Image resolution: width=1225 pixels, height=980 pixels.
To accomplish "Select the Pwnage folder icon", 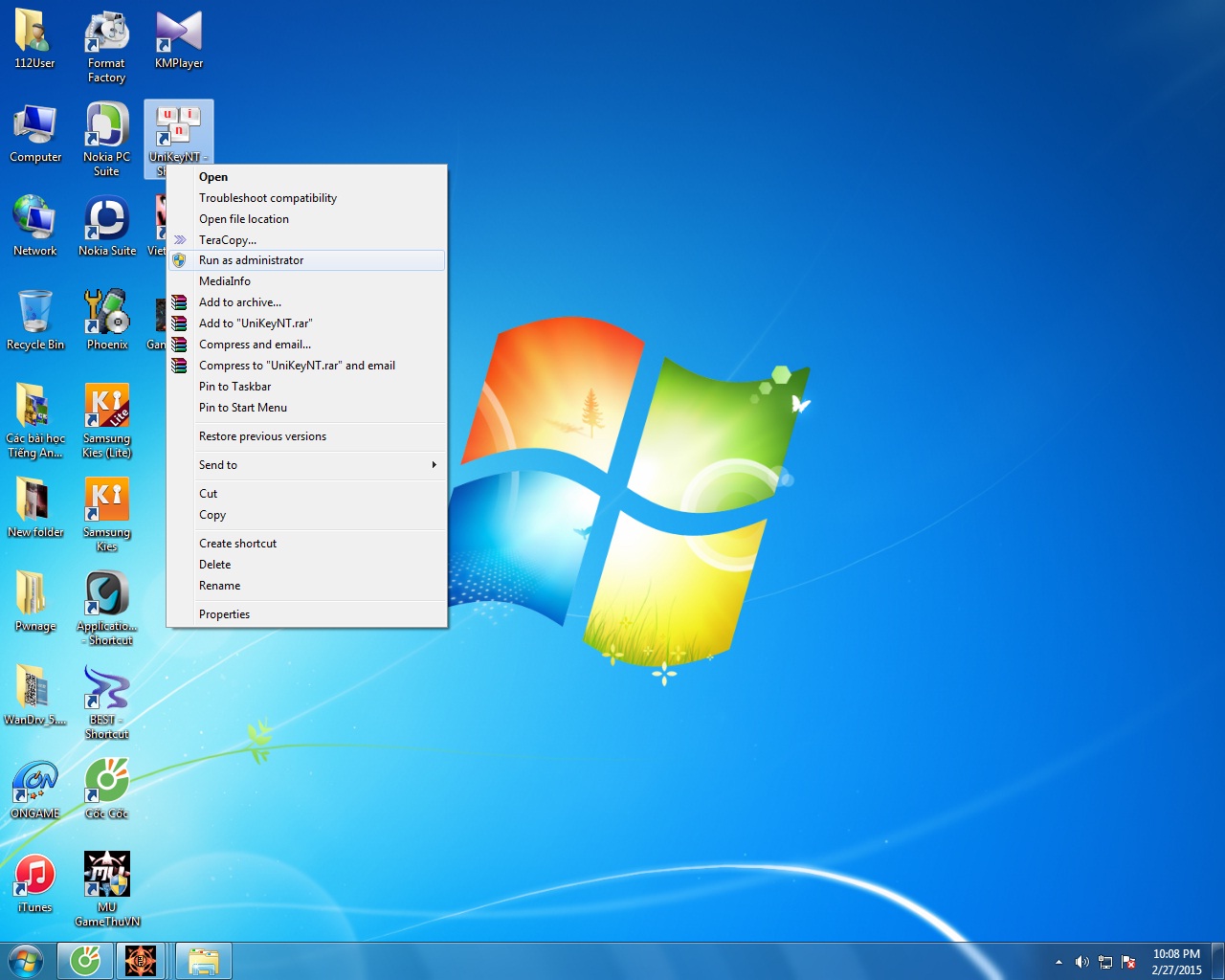I will pyautogui.click(x=35, y=602).
